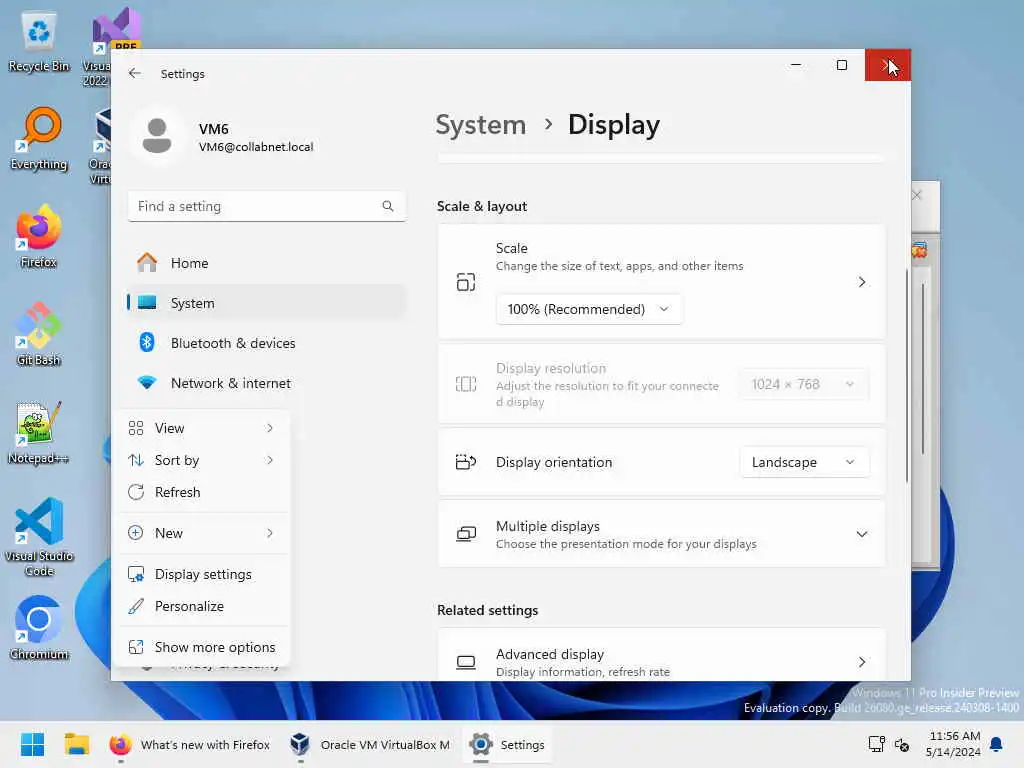The height and width of the screenshot is (768, 1024).
Task: Switch to Oracle VM VirtualBox taskbar window
Action: 370,744
